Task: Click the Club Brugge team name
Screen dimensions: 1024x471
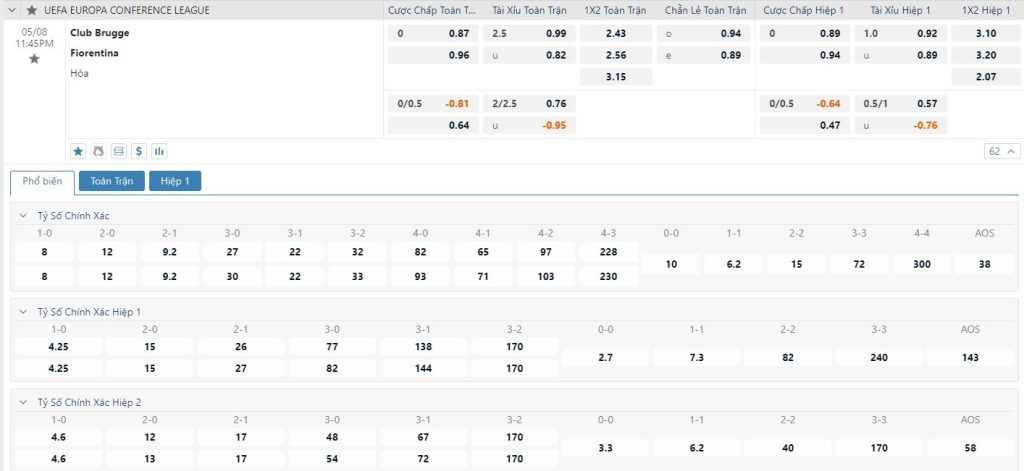Action: click(x=99, y=33)
